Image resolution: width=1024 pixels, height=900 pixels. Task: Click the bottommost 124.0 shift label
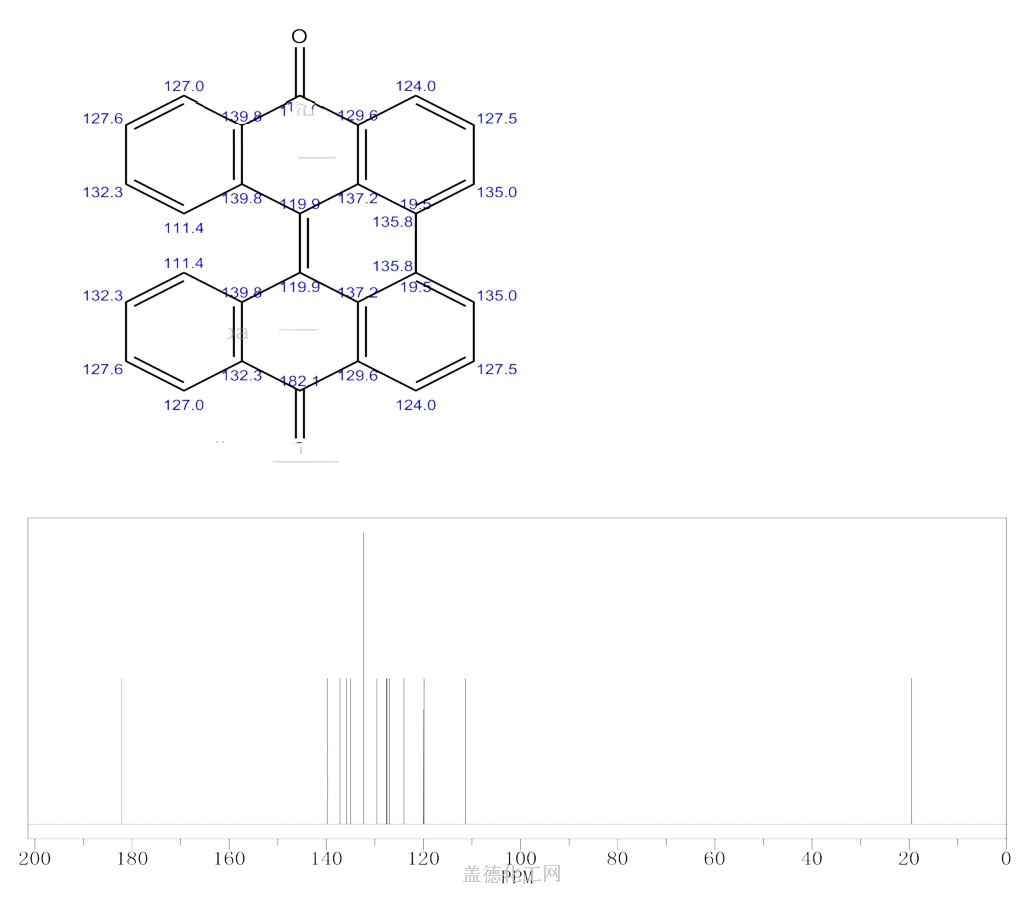click(x=415, y=405)
